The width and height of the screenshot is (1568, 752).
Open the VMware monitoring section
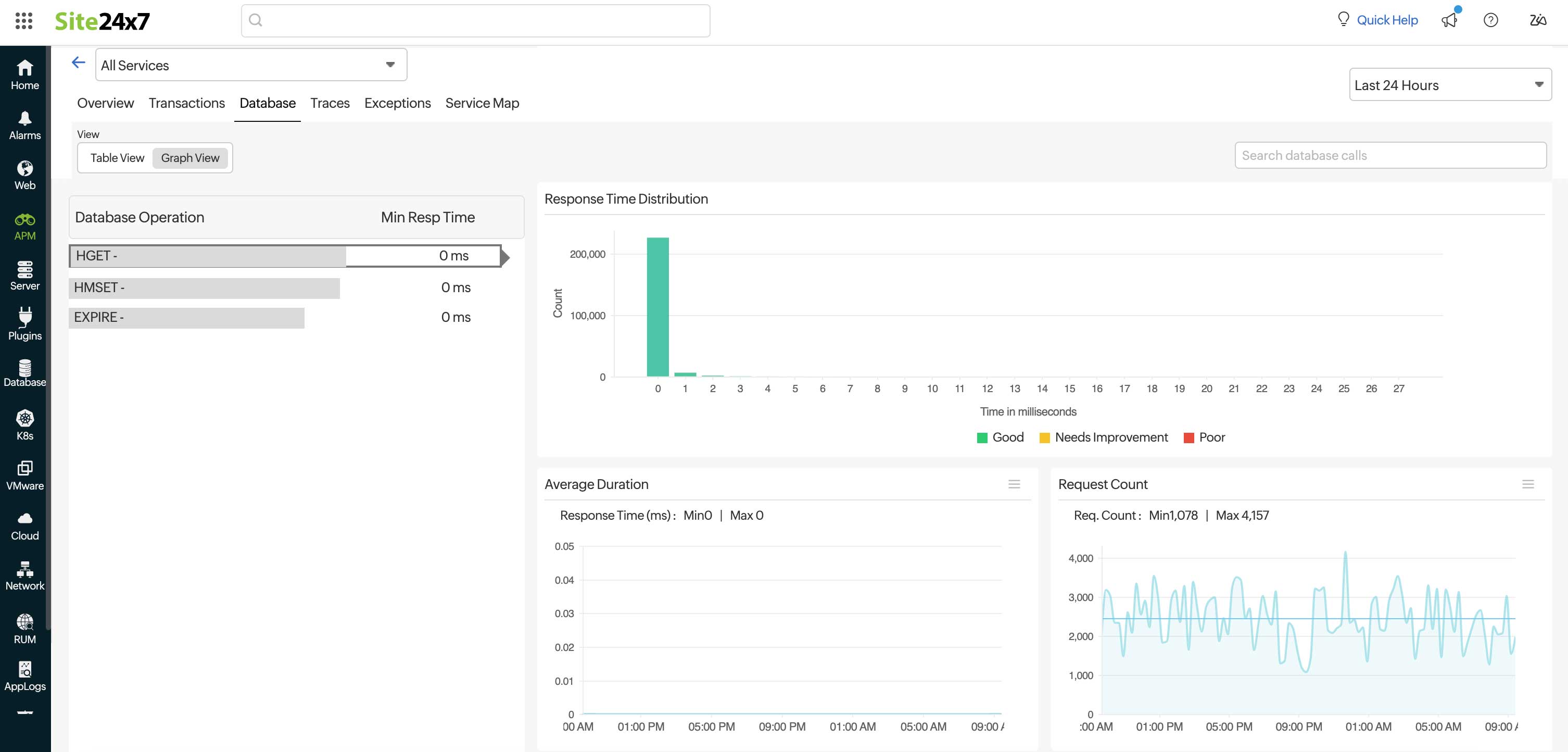(24, 474)
